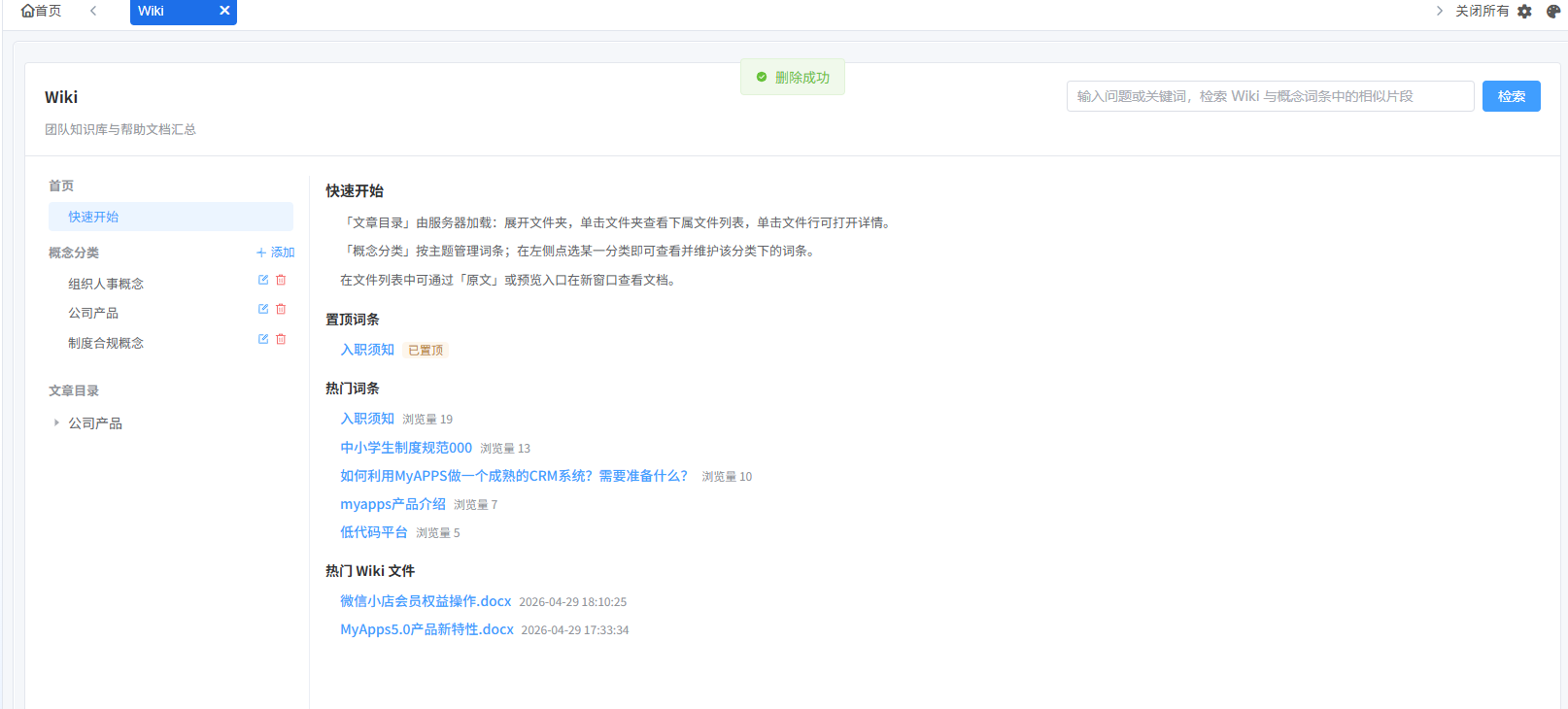
Task: Open hot entry 入职须知 with 19 views
Action: point(367,419)
